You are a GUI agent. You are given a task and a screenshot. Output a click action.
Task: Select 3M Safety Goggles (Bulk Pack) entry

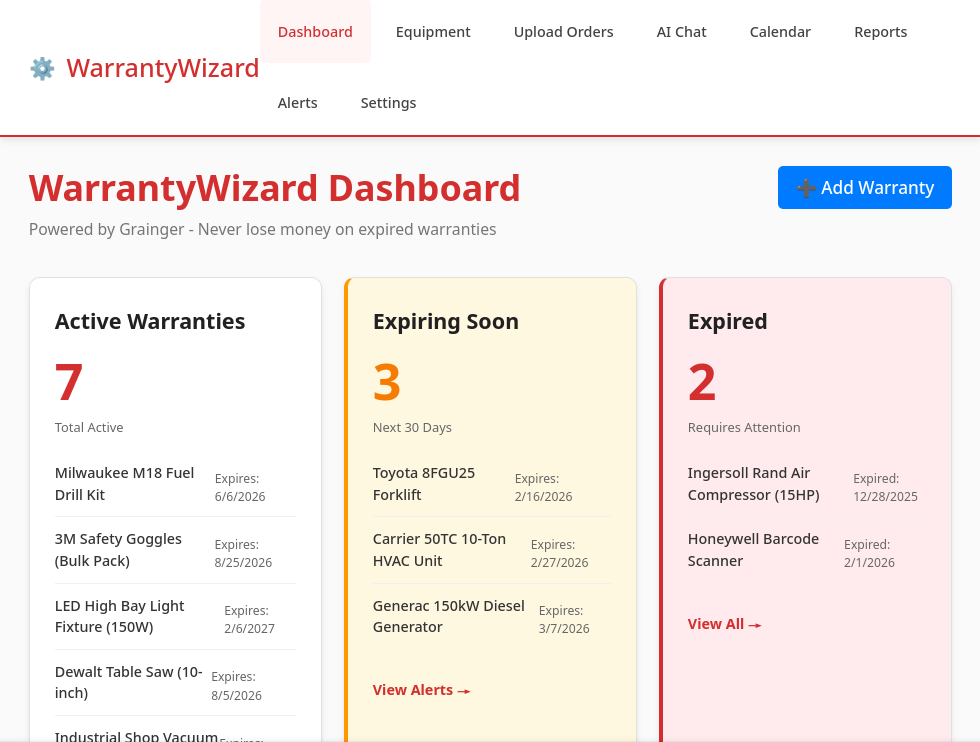pos(175,551)
